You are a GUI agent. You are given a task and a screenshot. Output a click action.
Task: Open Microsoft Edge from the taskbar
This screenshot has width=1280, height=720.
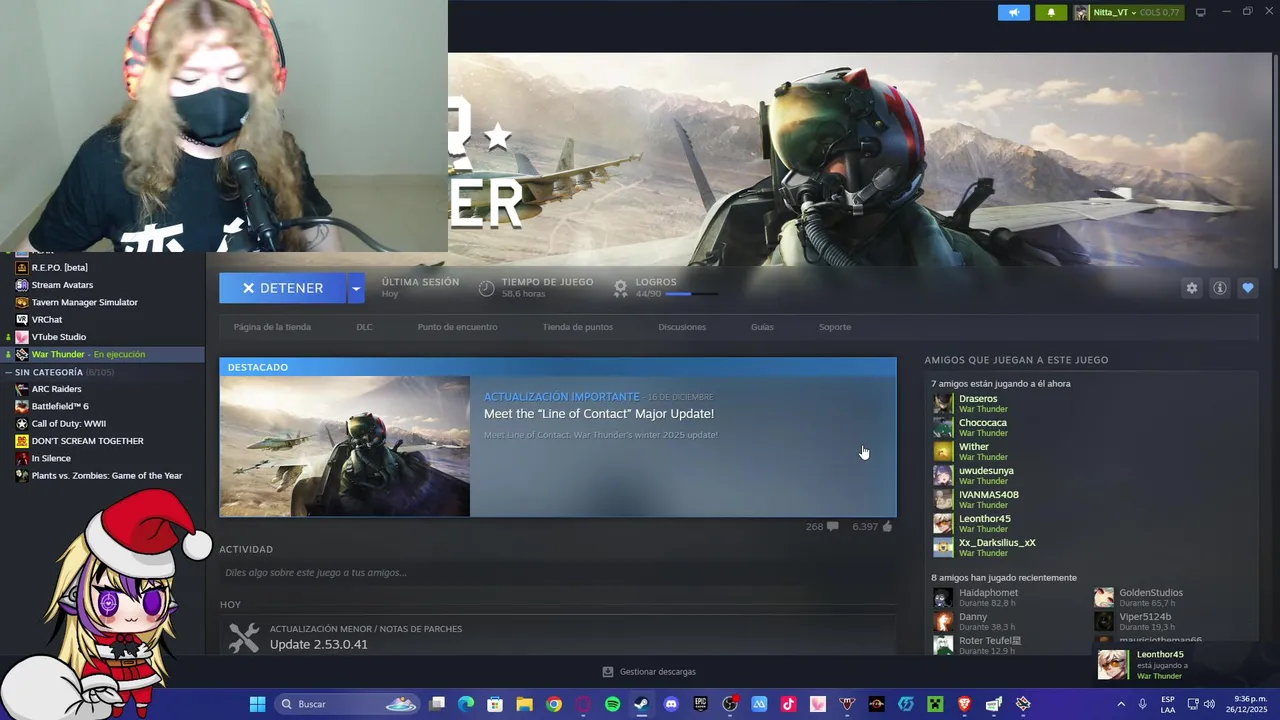click(x=466, y=704)
